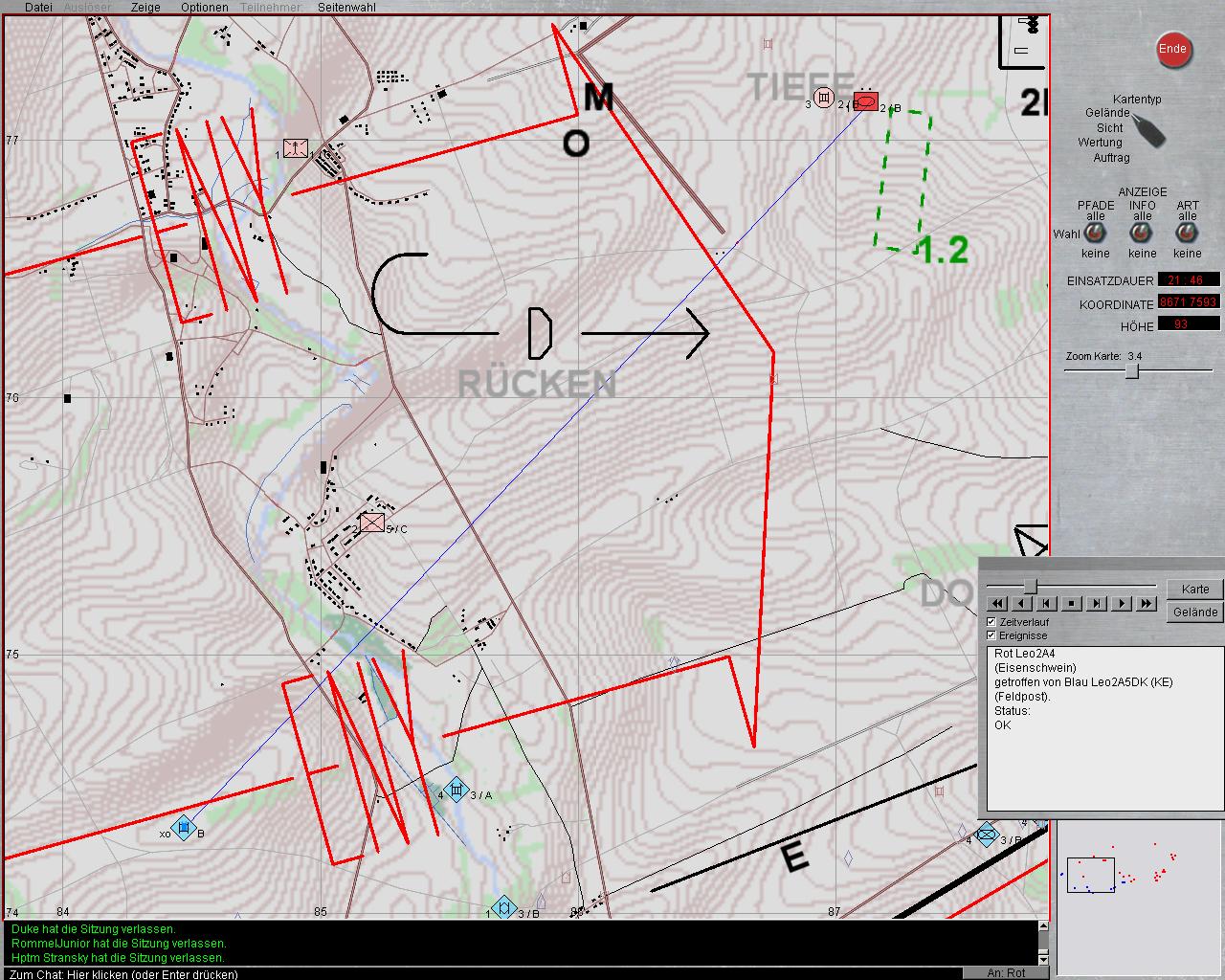The width and height of the screenshot is (1225, 980).
Task: Uncheck the Zeitverlauf checkbox
Action: tap(991, 622)
